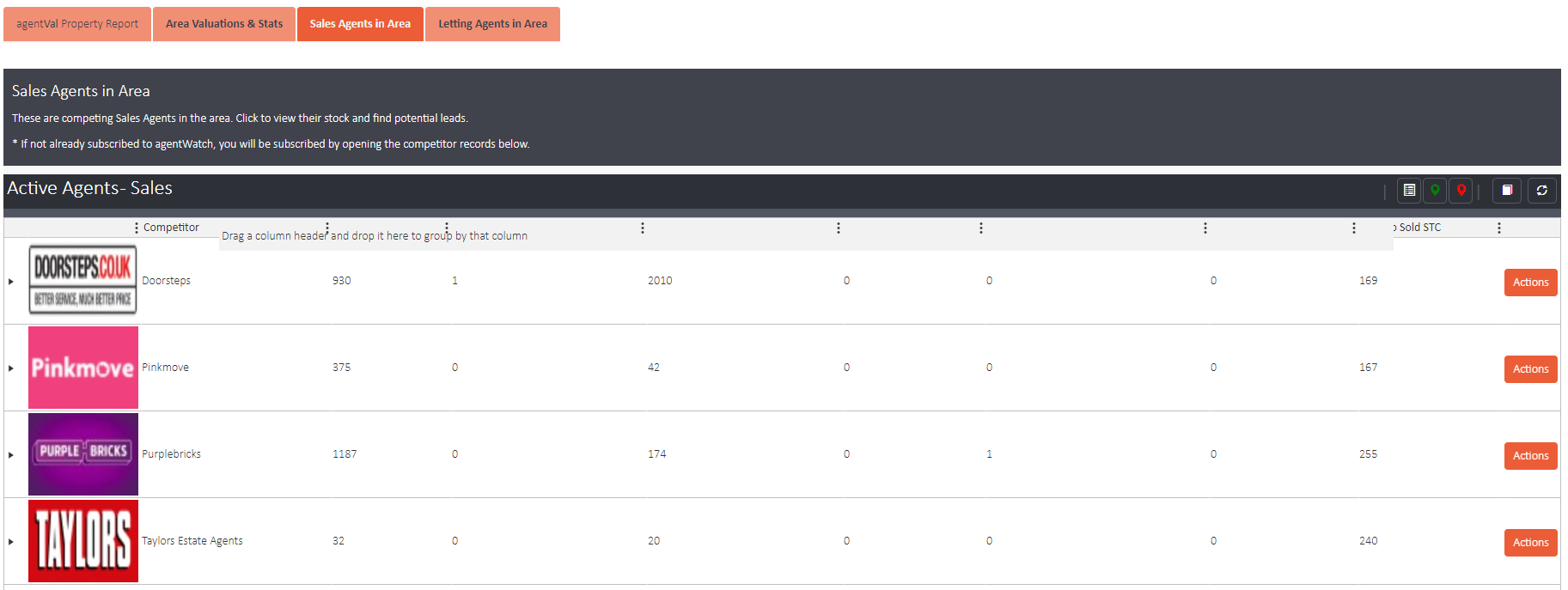Viewport: 1568px width, 590px height.
Task: Open column menu right of Sold STC
Action: pyautogui.click(x=1499, y=228)
